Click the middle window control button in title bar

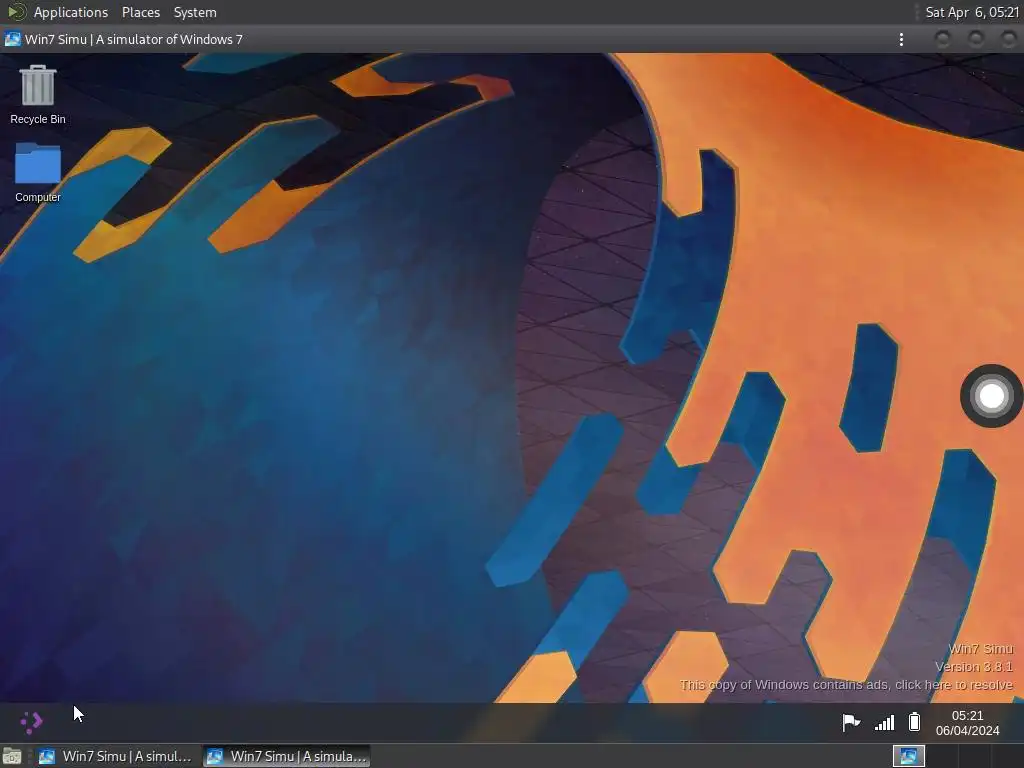point(976,40)
